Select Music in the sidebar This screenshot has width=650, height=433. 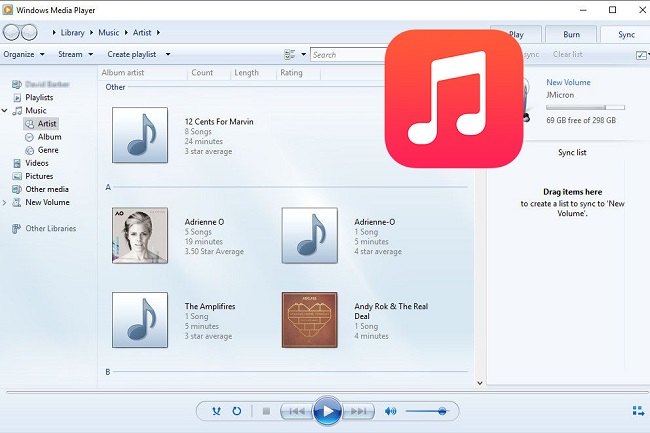tap(36, 111)
